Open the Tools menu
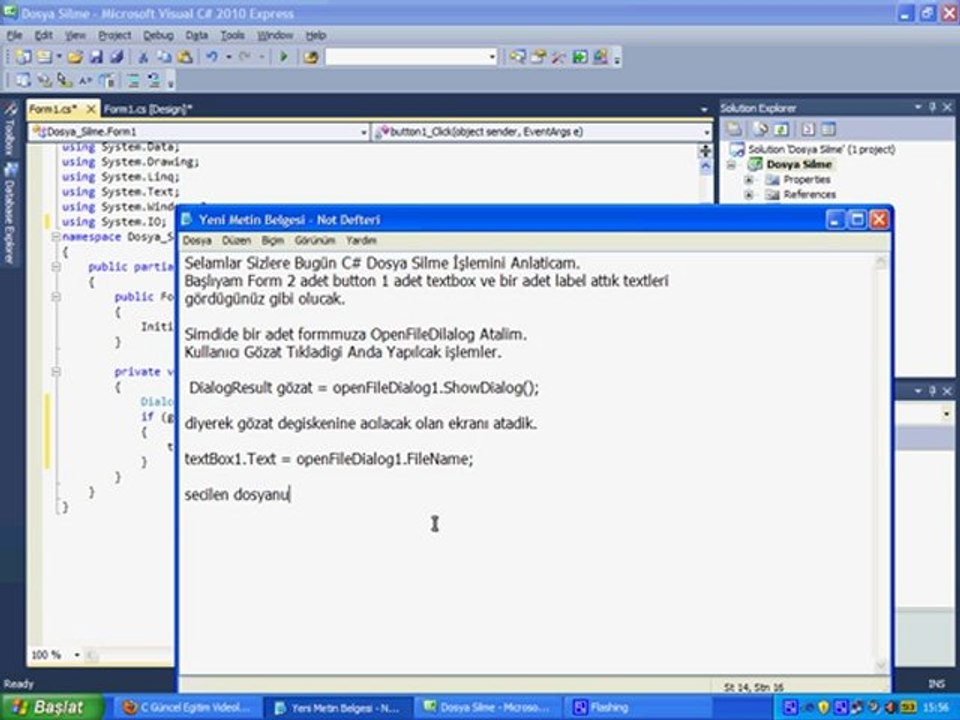Screen dimensions: 960x720 232,36
